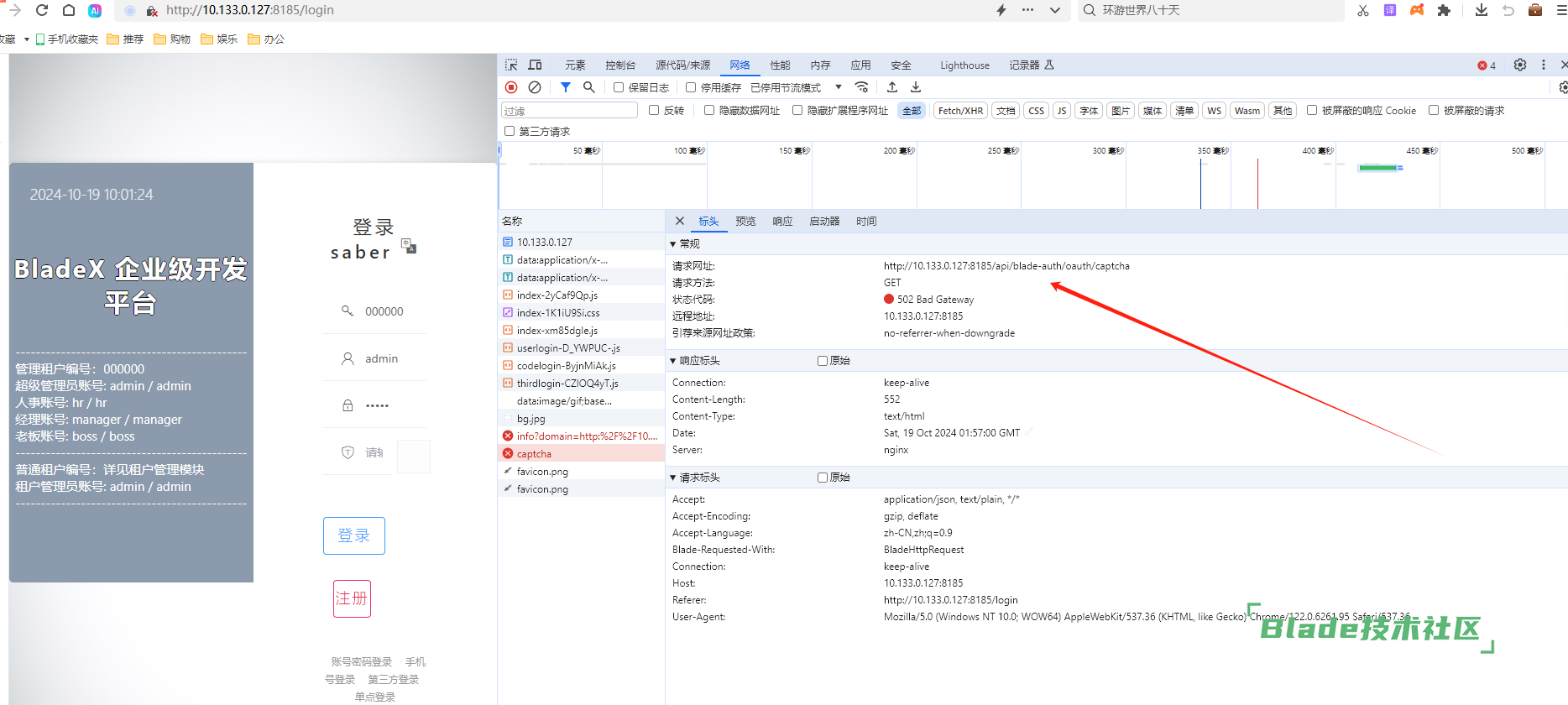Open the 应用 DevTools tab
This screenshot has height=705, width=1568.
[860, 65]
